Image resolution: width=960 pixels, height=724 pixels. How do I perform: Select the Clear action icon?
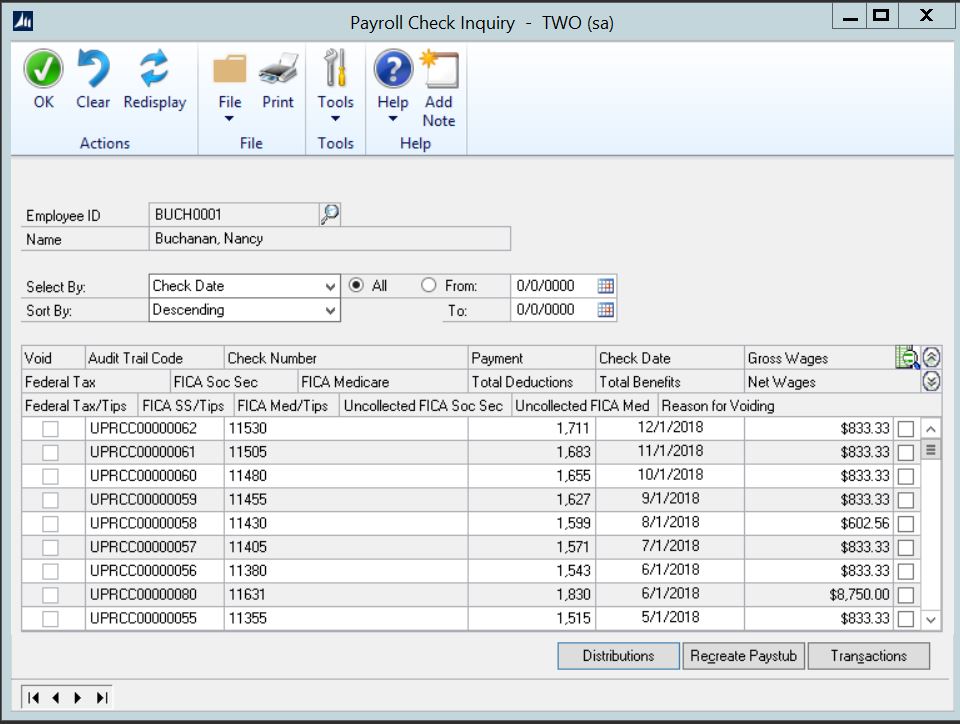[x=92, y=68]
